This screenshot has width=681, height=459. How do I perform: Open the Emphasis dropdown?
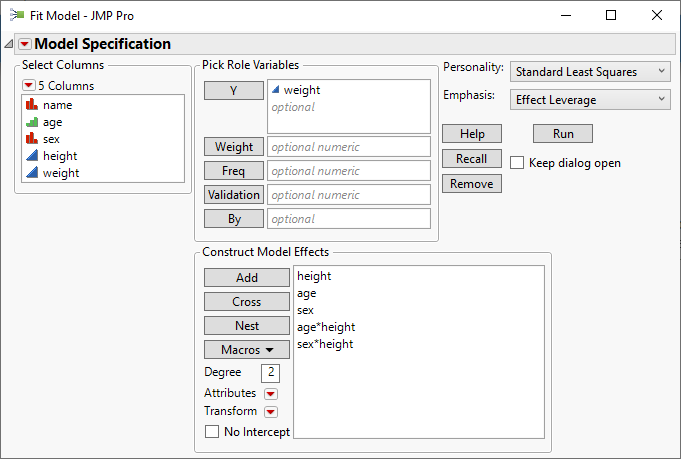coord(590,99)
